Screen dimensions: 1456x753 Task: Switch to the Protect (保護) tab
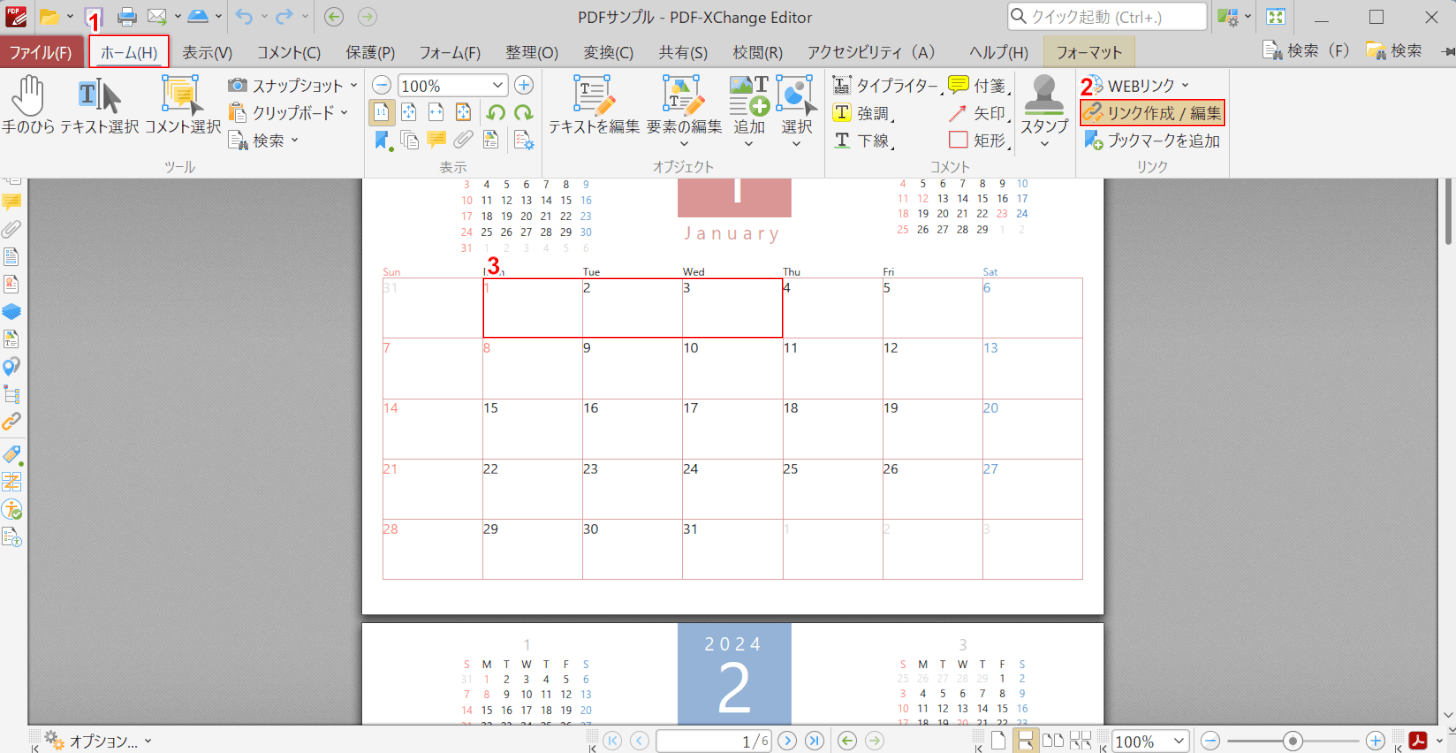(370, 52)
